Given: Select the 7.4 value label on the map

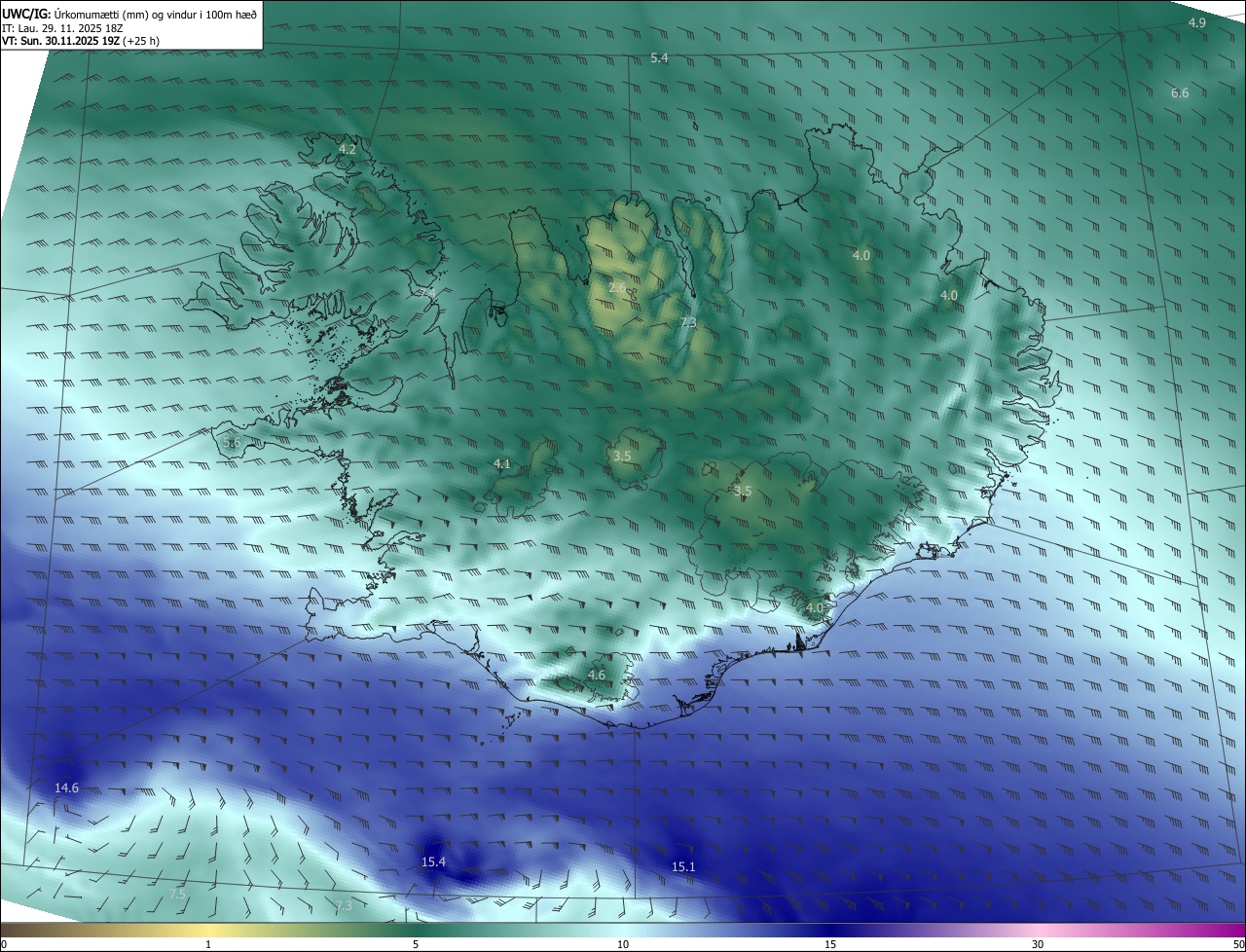Looking at the screenshot, I should (x=427, y=293).
